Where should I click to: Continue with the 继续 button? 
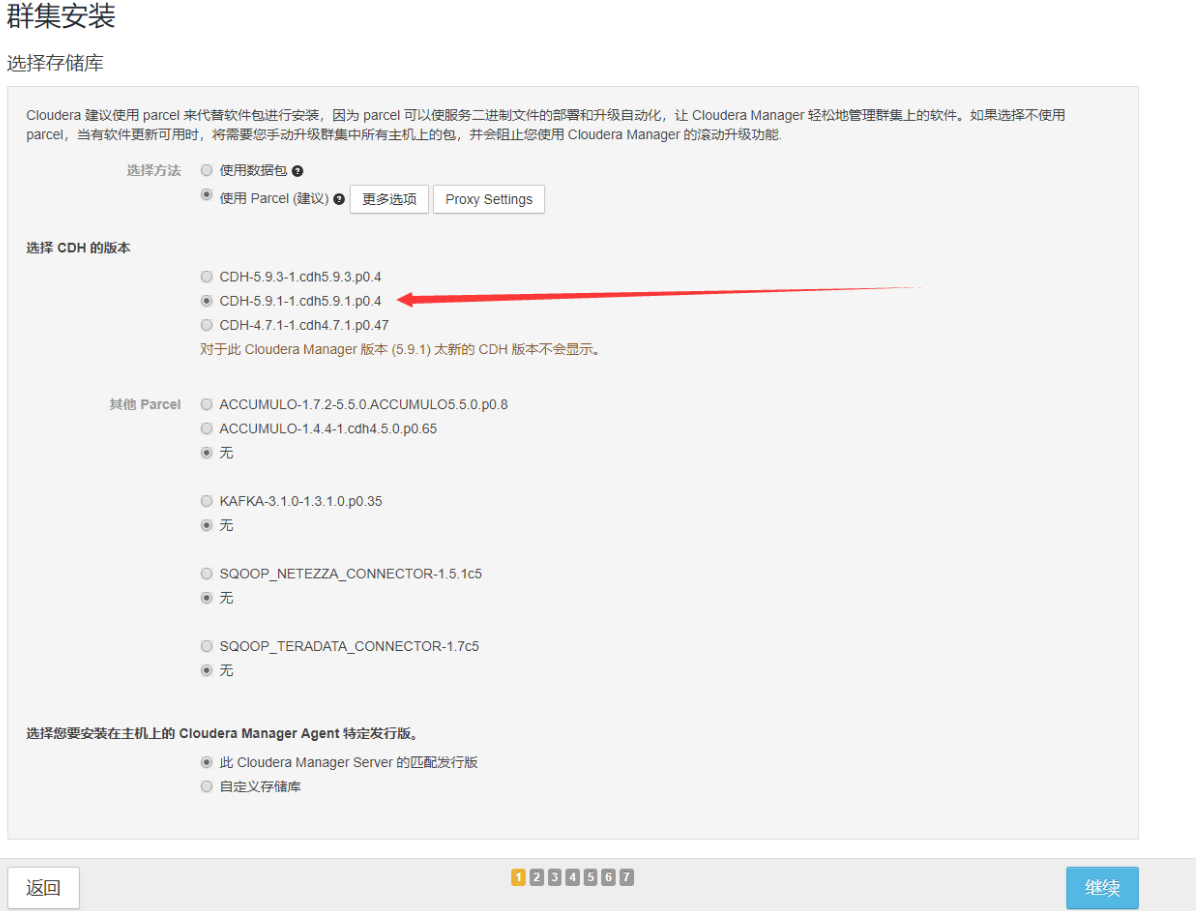(x=1102, y=887)
